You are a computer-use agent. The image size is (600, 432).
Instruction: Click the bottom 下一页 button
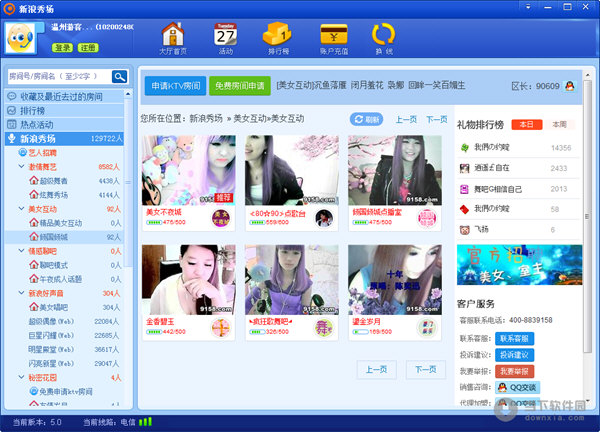point(426,369)
